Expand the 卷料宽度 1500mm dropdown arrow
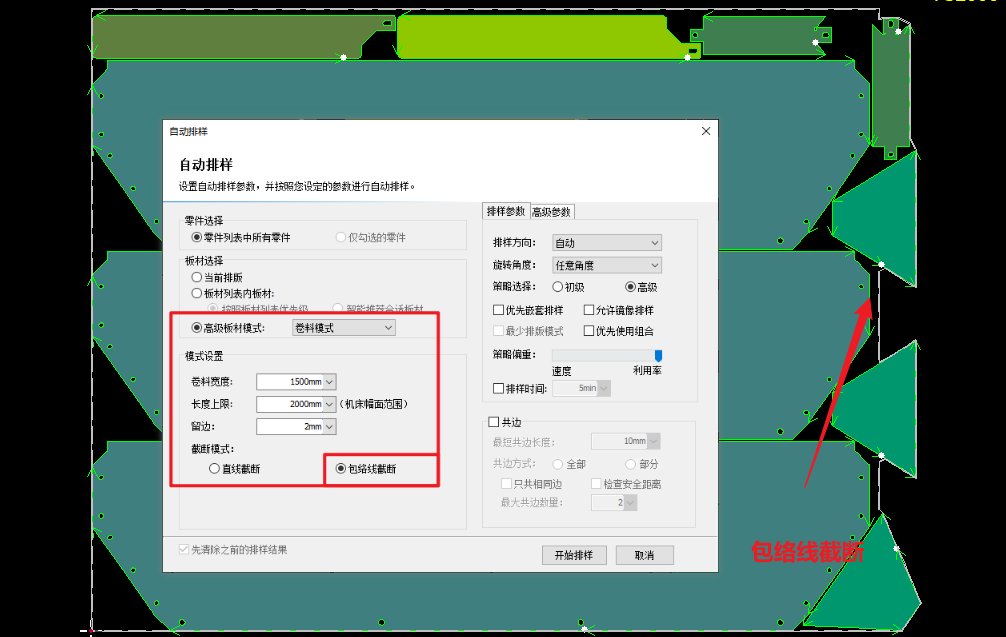 tap(329, 381)
